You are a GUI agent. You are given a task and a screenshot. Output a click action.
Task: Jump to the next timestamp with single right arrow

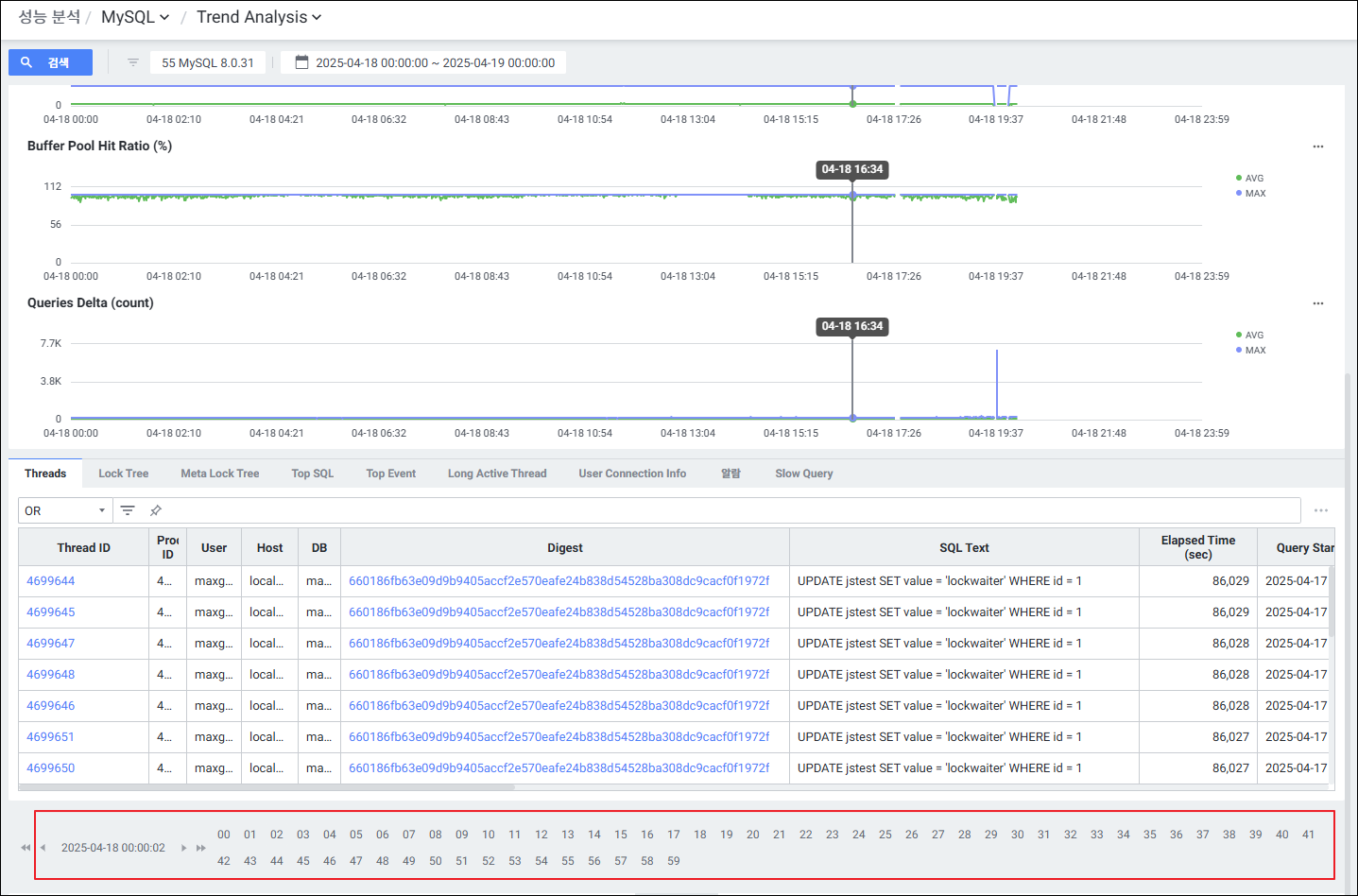coord(183,848)
